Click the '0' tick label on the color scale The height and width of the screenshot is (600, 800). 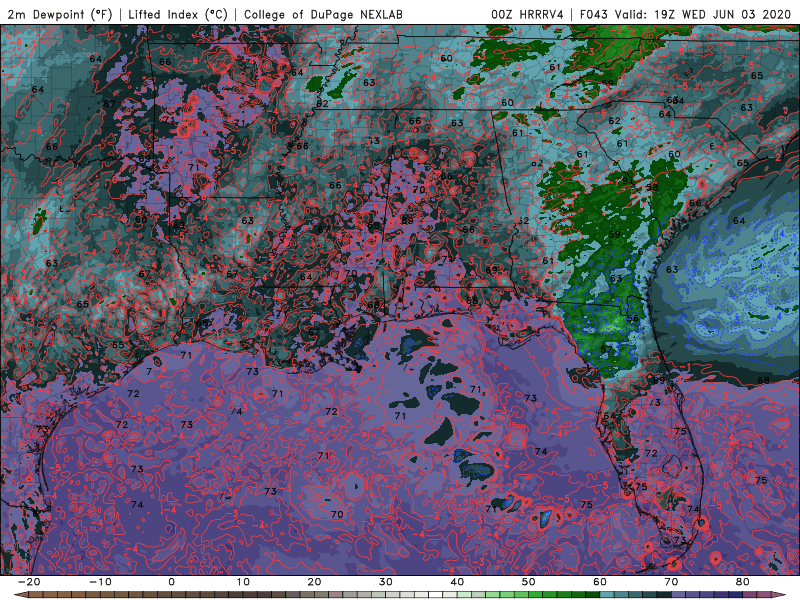[x=171, y=582]
